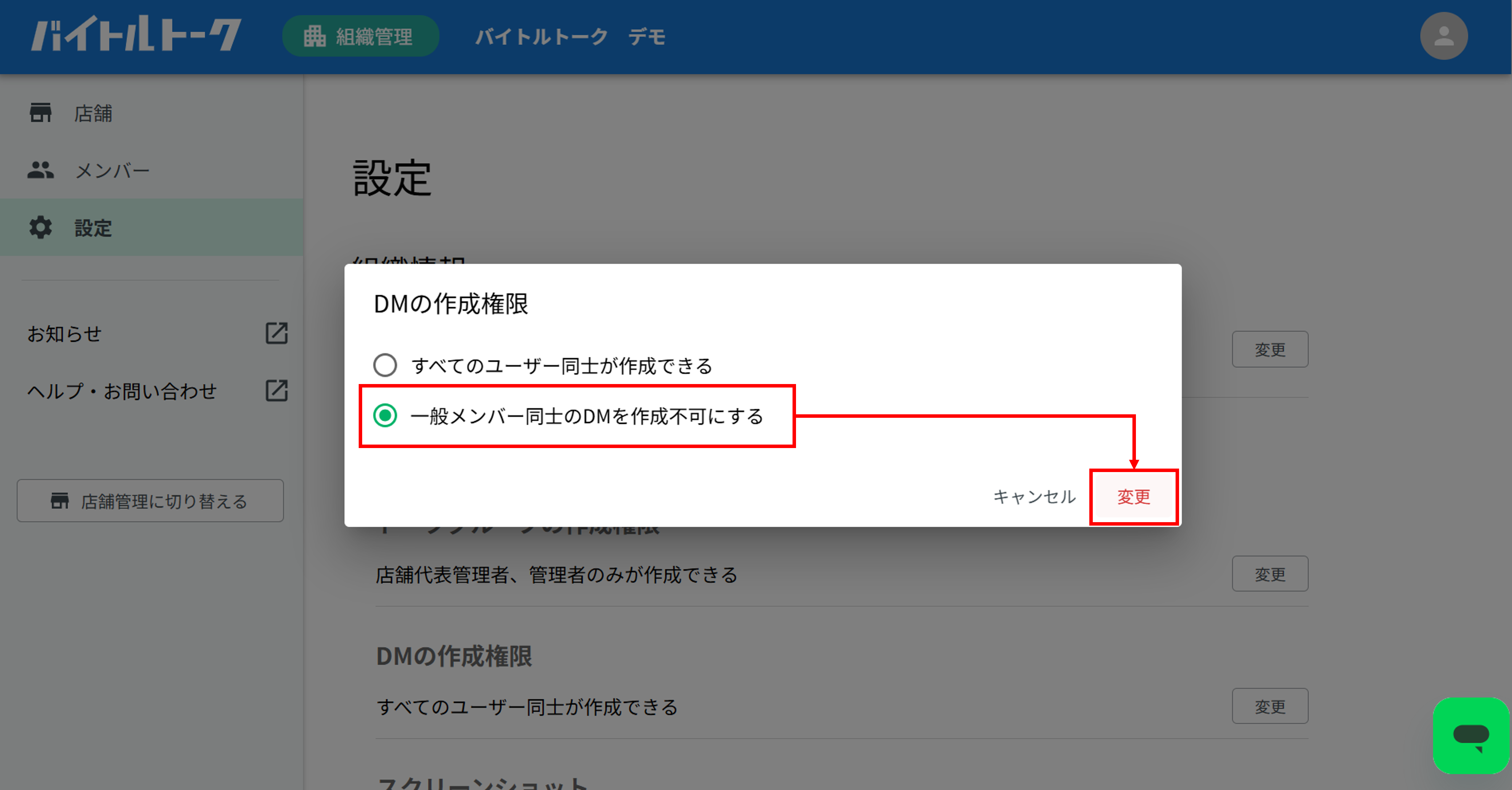Image resolution: width=1512 pixels, height=790 pixels.
Task: Confirm with the red 変更 button
Action: [x=1133, y=497]
